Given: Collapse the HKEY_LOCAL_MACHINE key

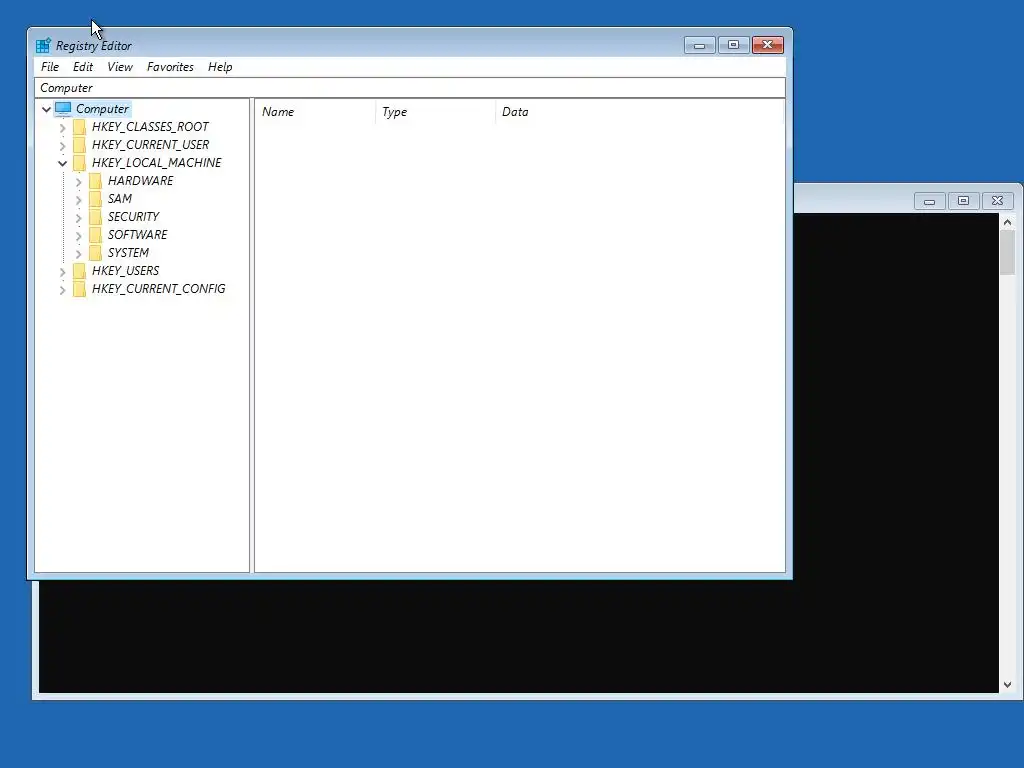Looking at the screenshot, I should point(63,163).
